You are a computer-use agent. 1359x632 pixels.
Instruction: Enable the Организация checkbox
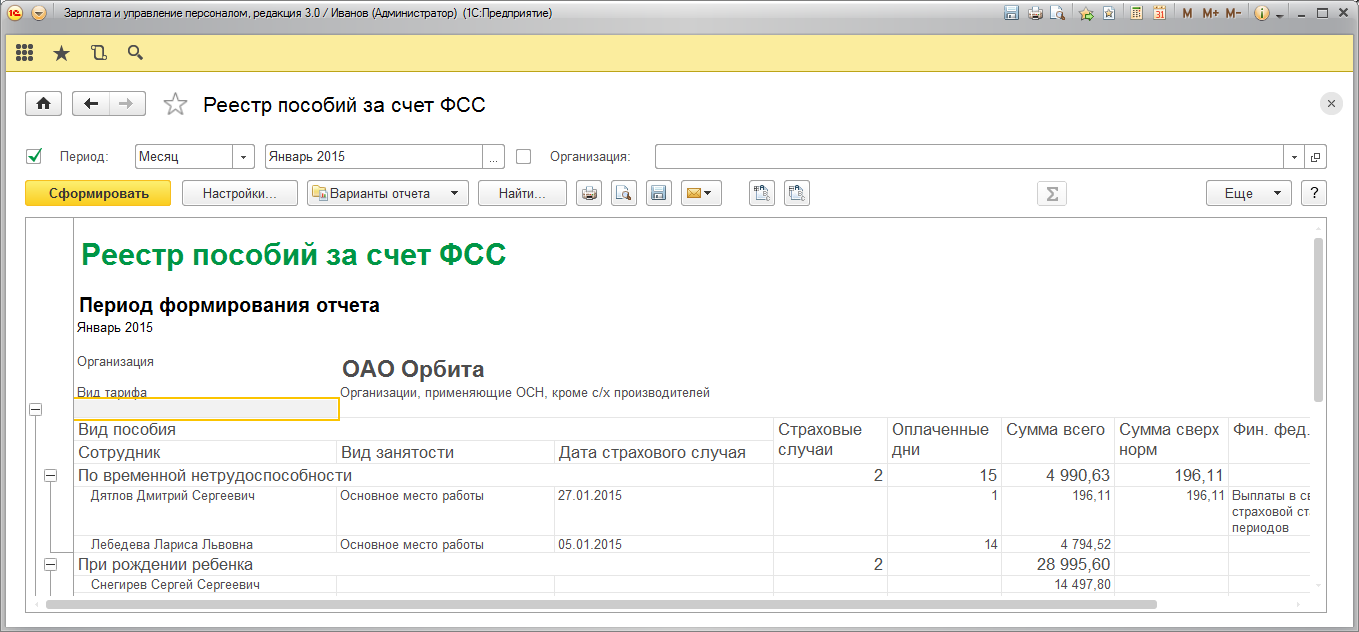[523, 156]
